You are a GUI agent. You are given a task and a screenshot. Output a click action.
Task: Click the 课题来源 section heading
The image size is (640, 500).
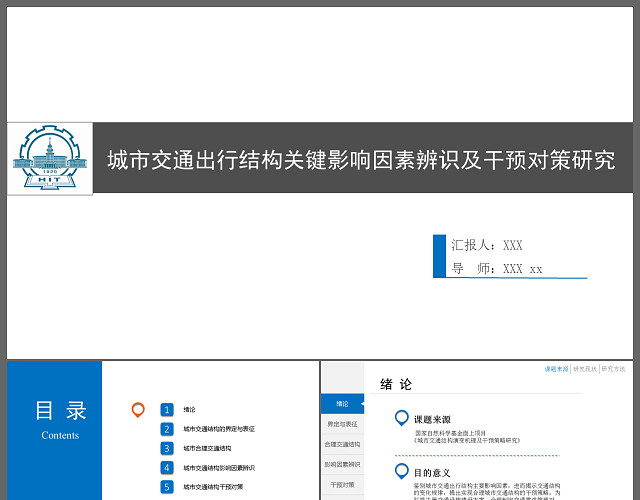(x=432, y=420)
